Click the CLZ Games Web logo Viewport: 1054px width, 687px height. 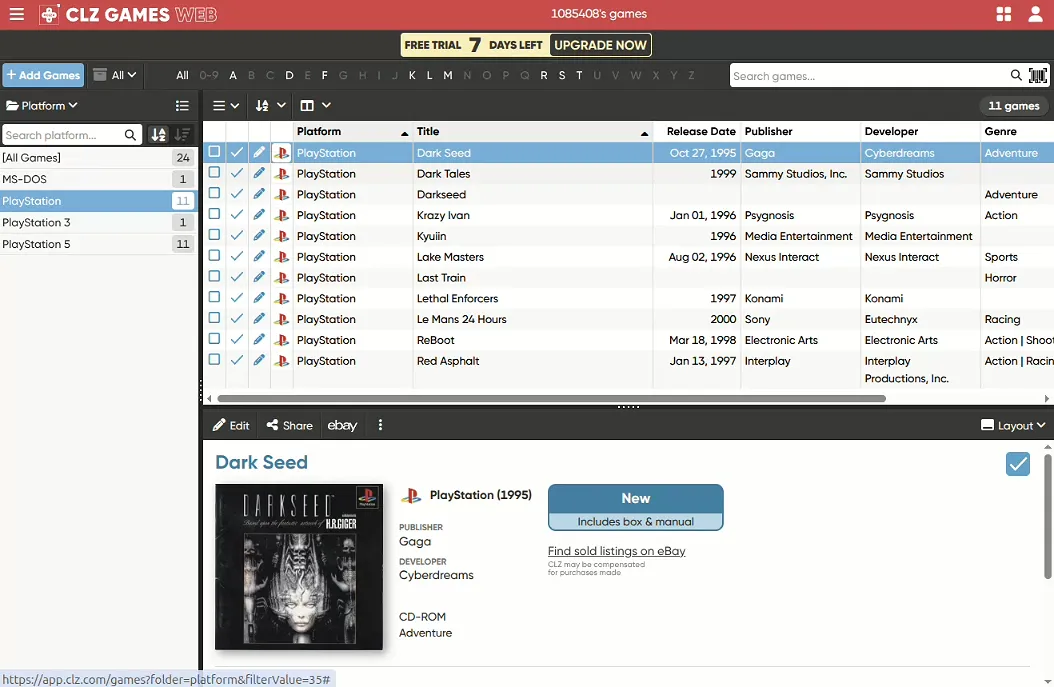128,14
